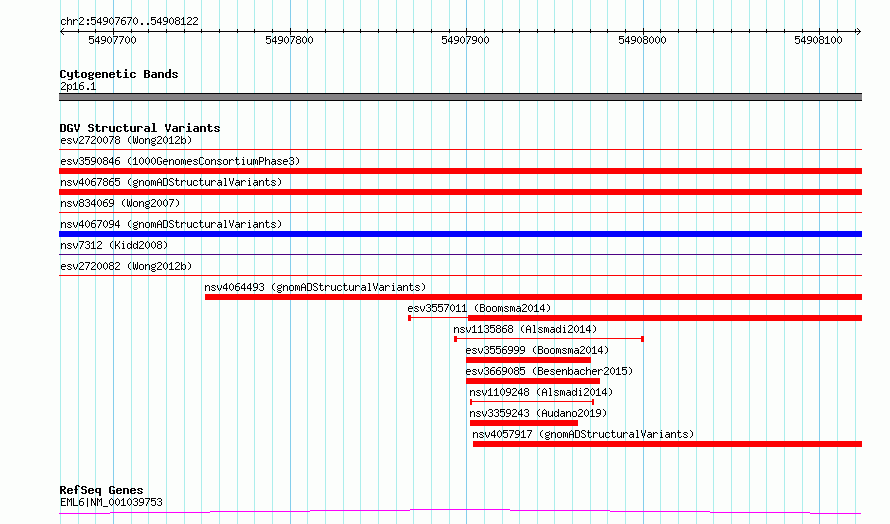Open variant esv3669085 (Besenbacher2015)
The image size is (890, 524).
click(549, 371)
